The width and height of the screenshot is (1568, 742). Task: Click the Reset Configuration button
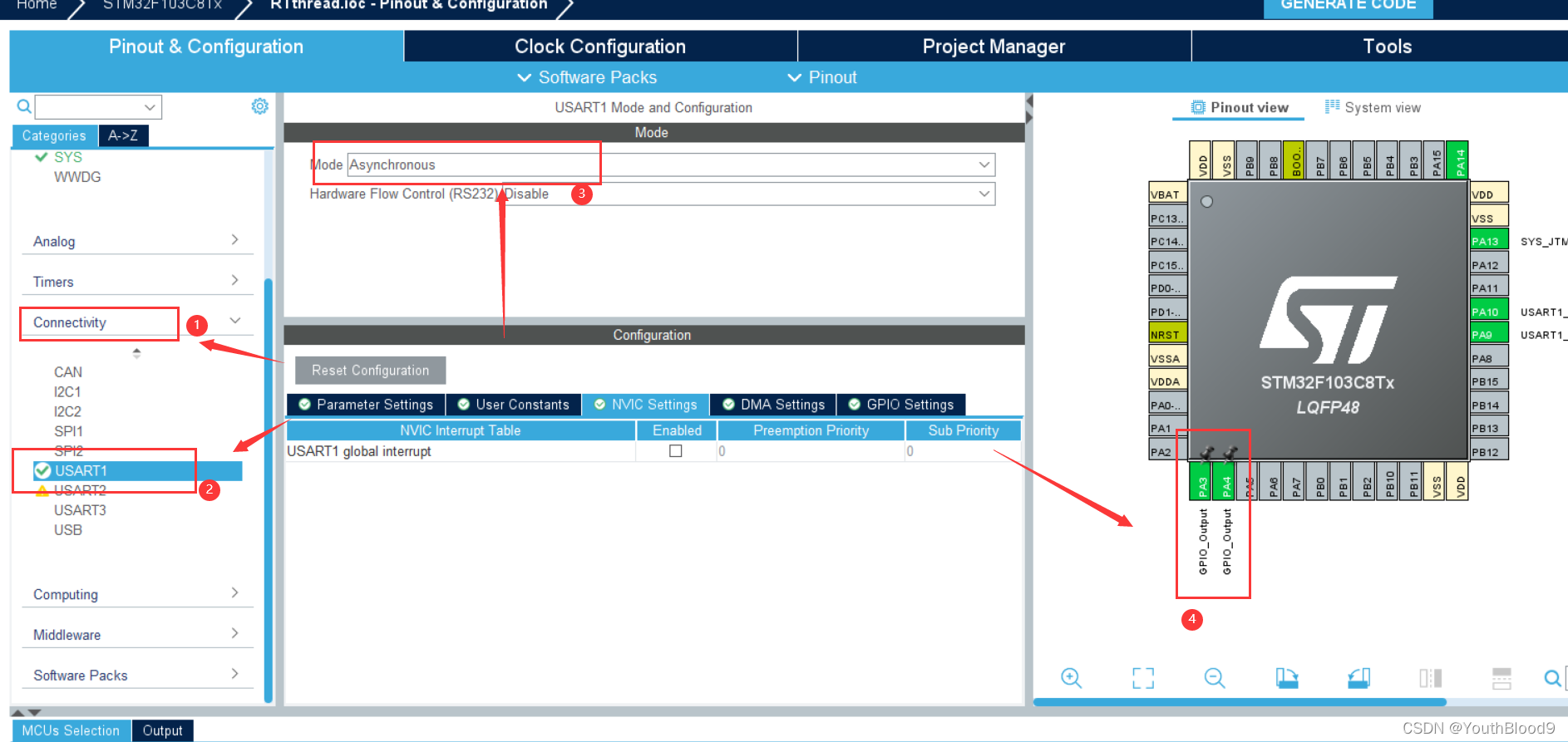[x=371, y=371]
